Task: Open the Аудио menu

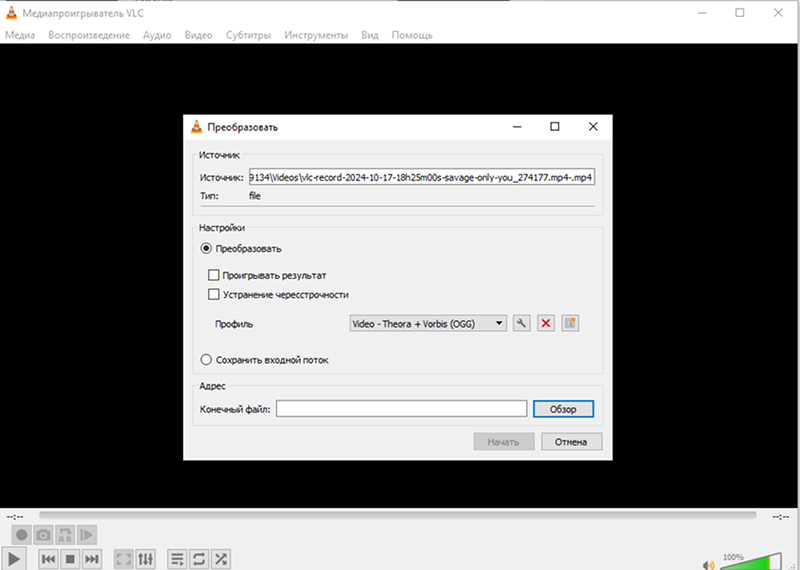Action: 157,35
